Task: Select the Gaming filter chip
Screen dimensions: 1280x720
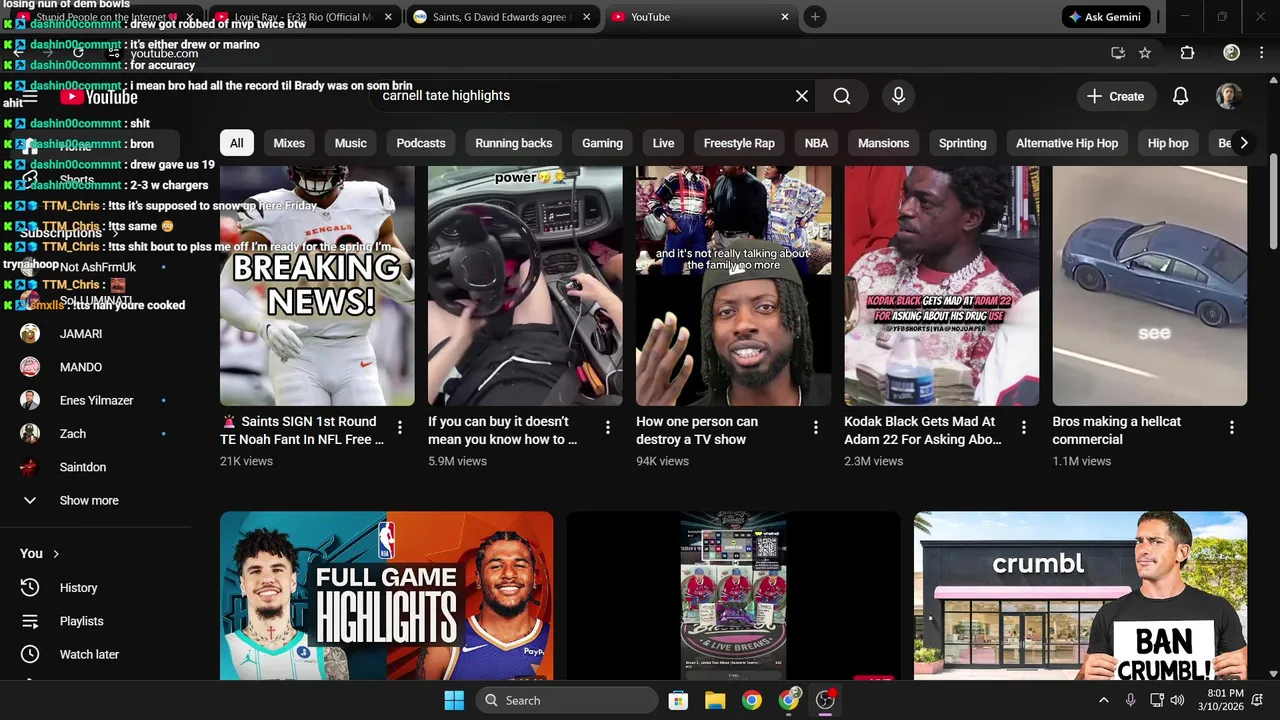Action: [x=602, y=143]
